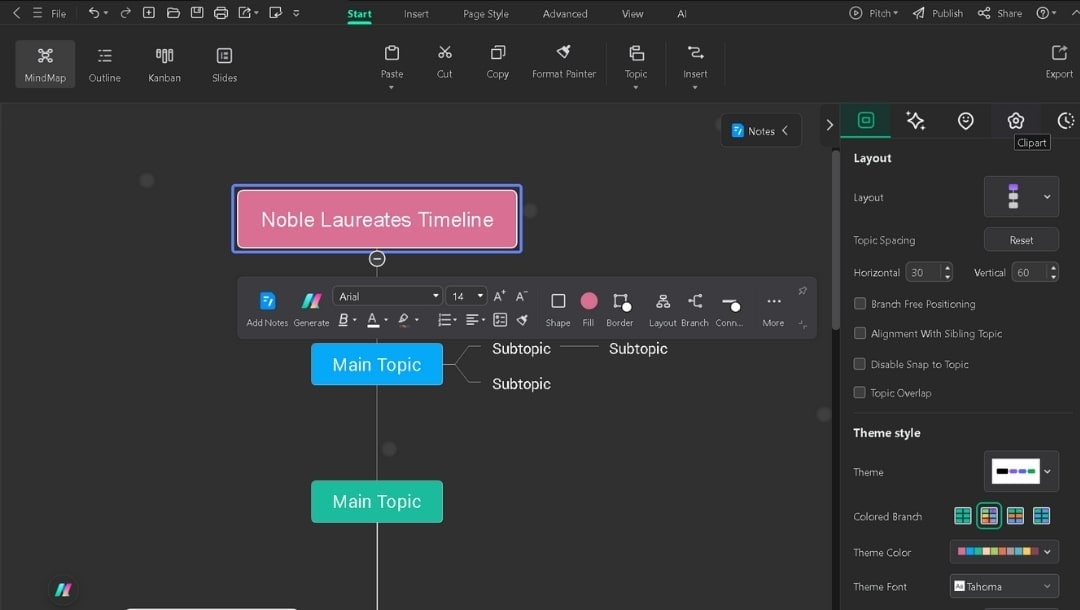The image size is (1080, 610).
Task: Open Branch option in floating toolbar
Action: [x=694, y=308]
